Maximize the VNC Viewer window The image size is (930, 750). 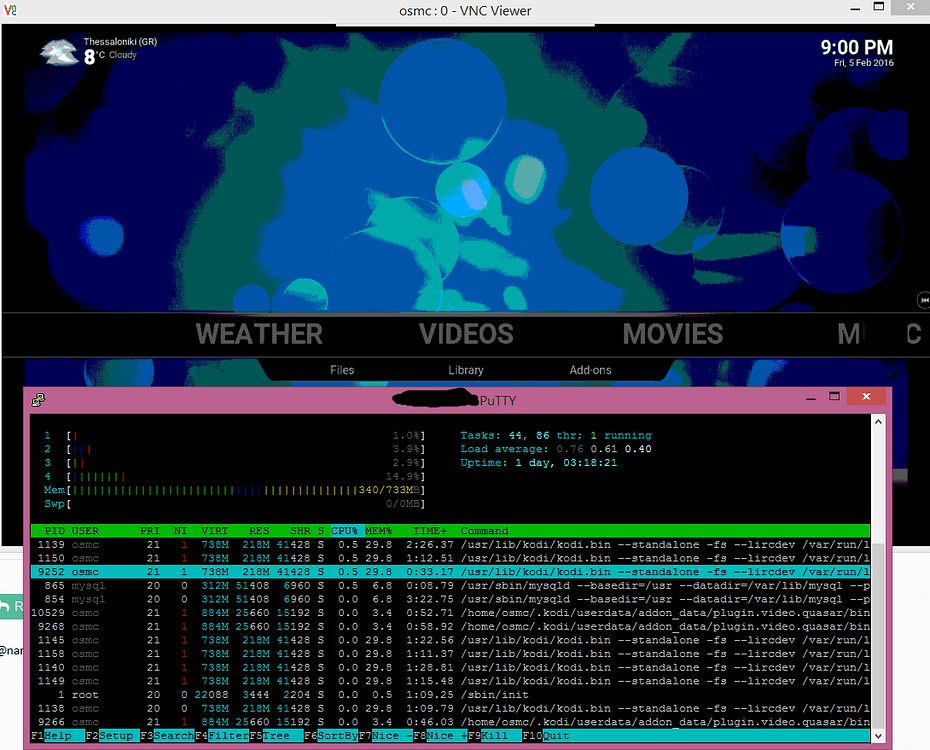click(x=879, y=7)
